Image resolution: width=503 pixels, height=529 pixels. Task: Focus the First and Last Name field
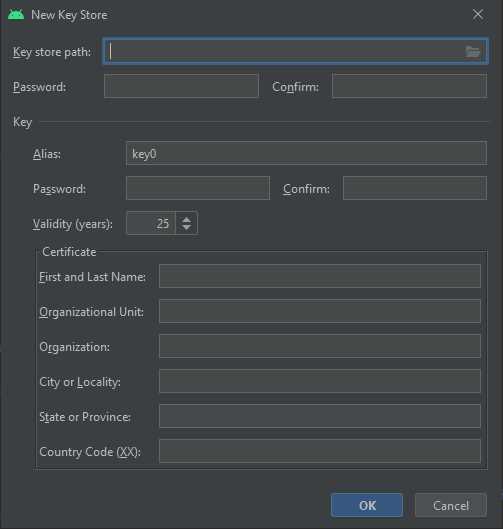pyautogui.click(x=320, y=276)
